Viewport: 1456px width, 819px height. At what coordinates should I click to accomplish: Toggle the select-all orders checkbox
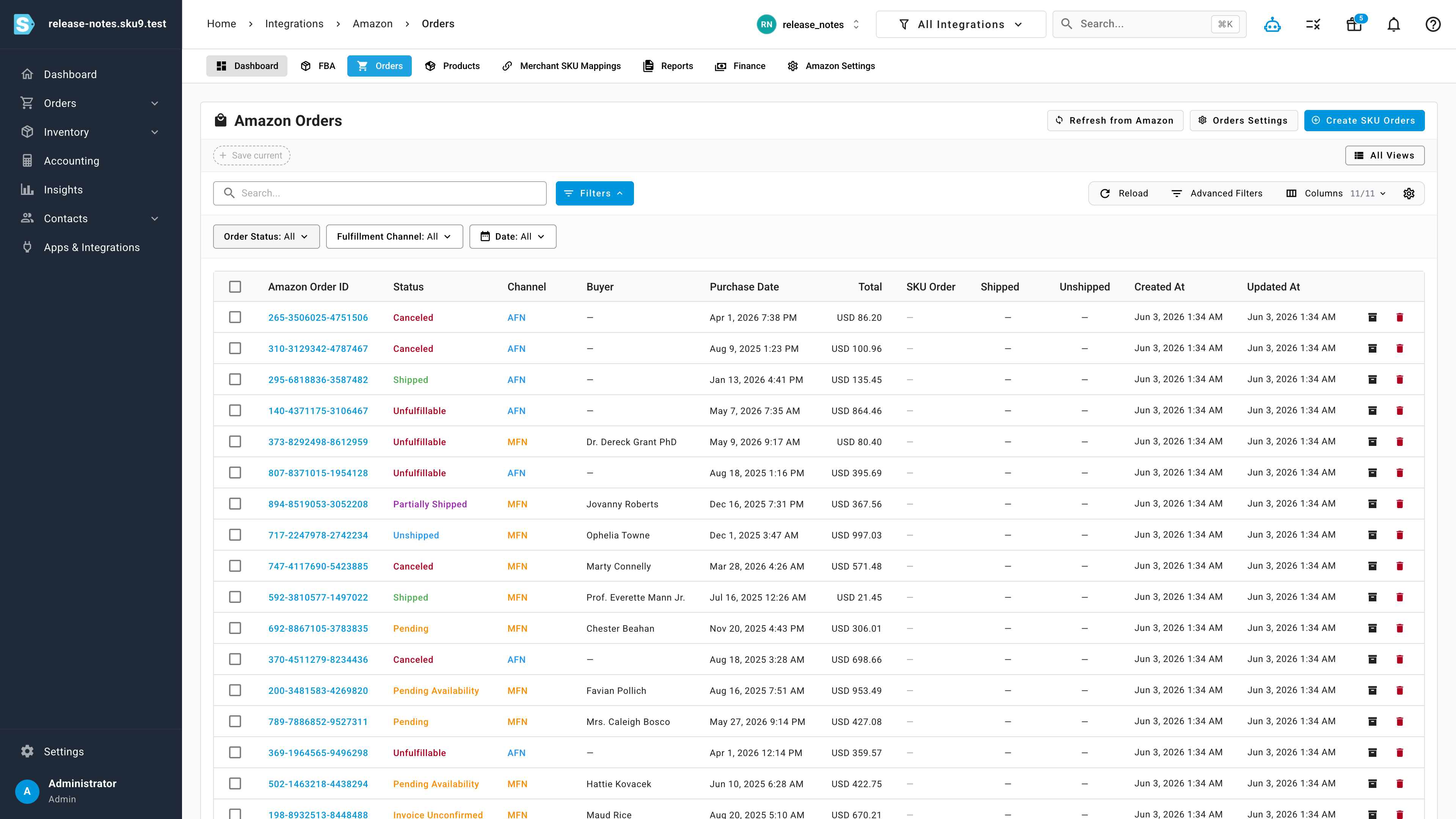235,287
